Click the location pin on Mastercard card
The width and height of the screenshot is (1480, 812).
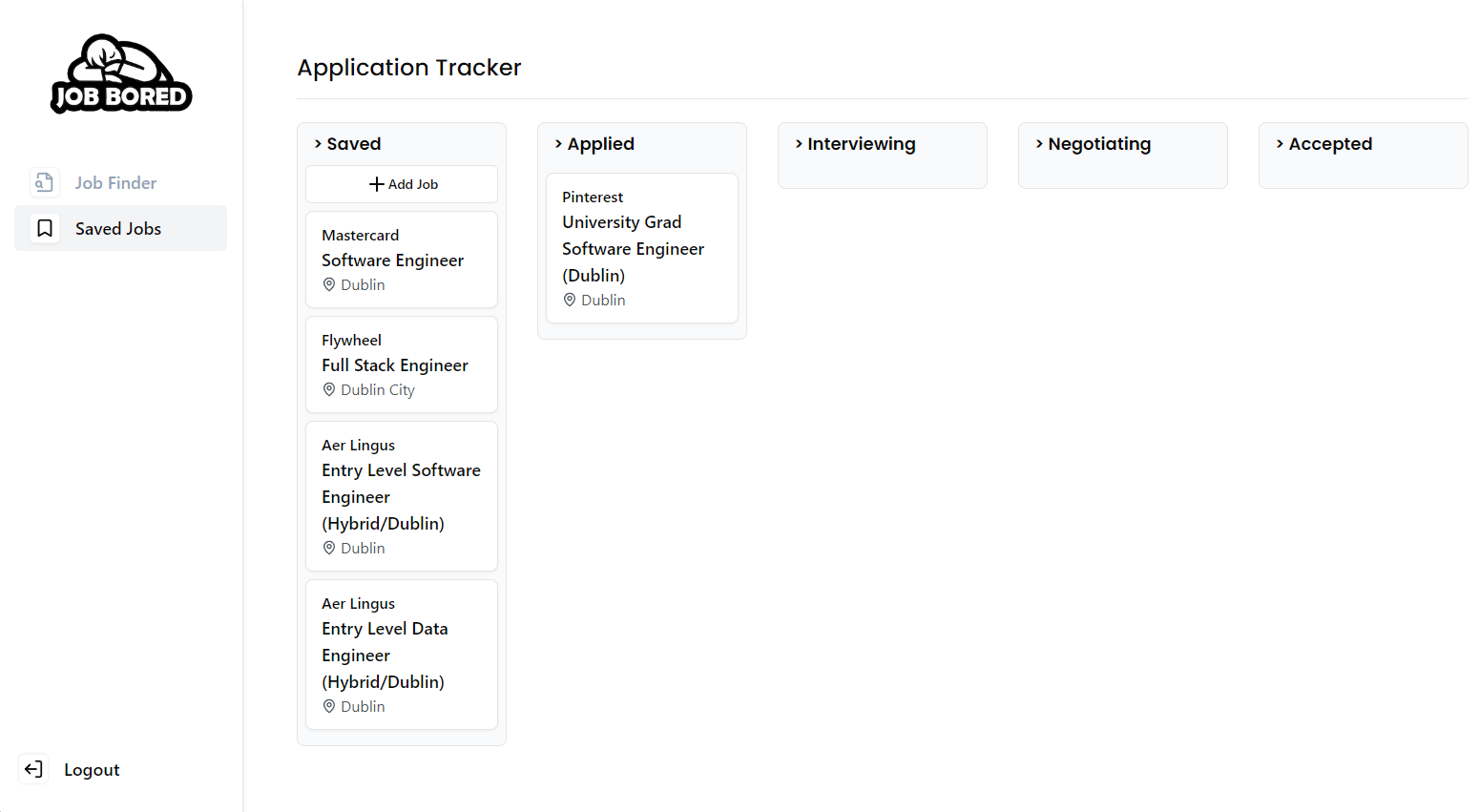329,284
